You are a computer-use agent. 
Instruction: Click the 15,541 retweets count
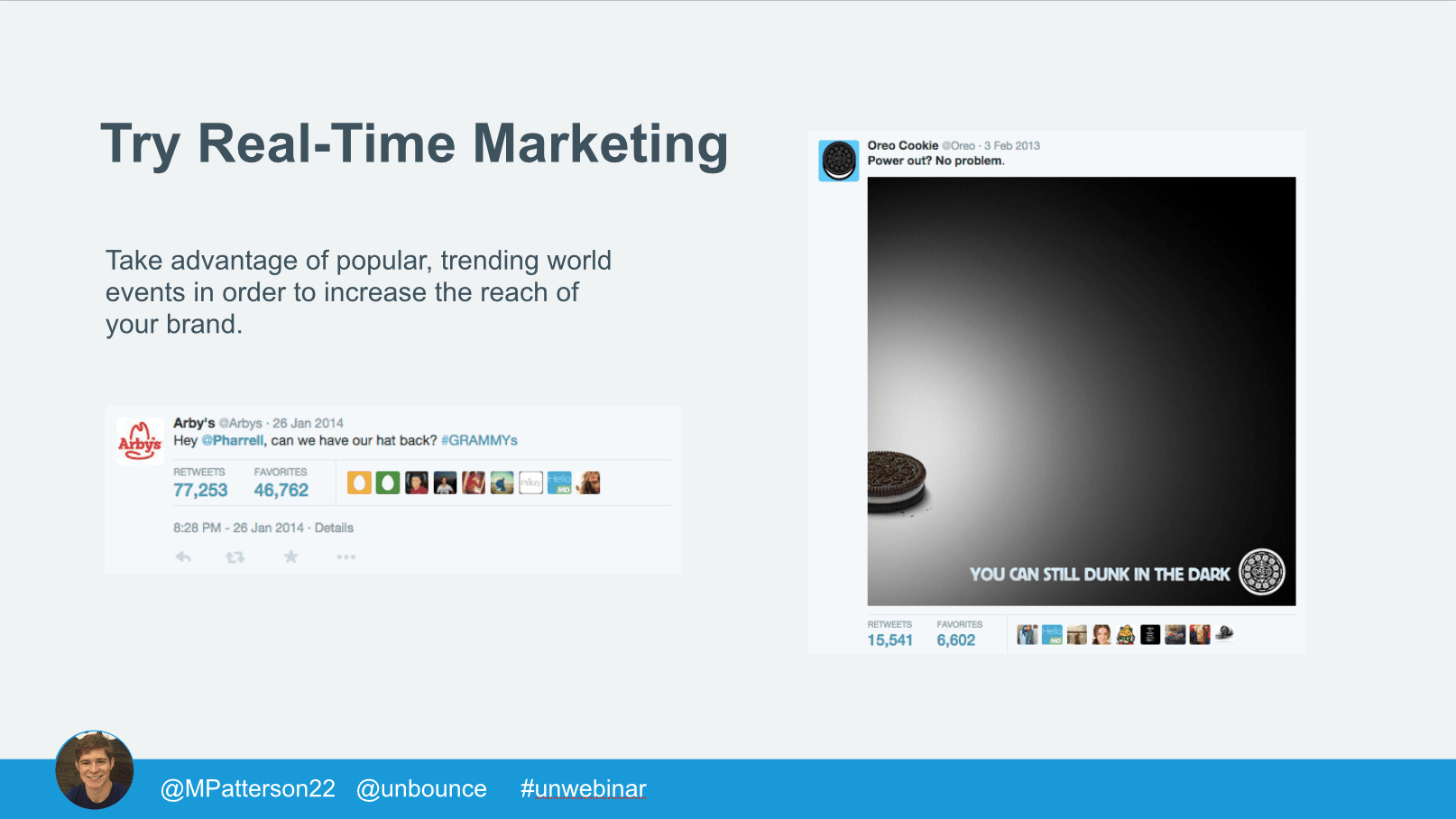890,640
